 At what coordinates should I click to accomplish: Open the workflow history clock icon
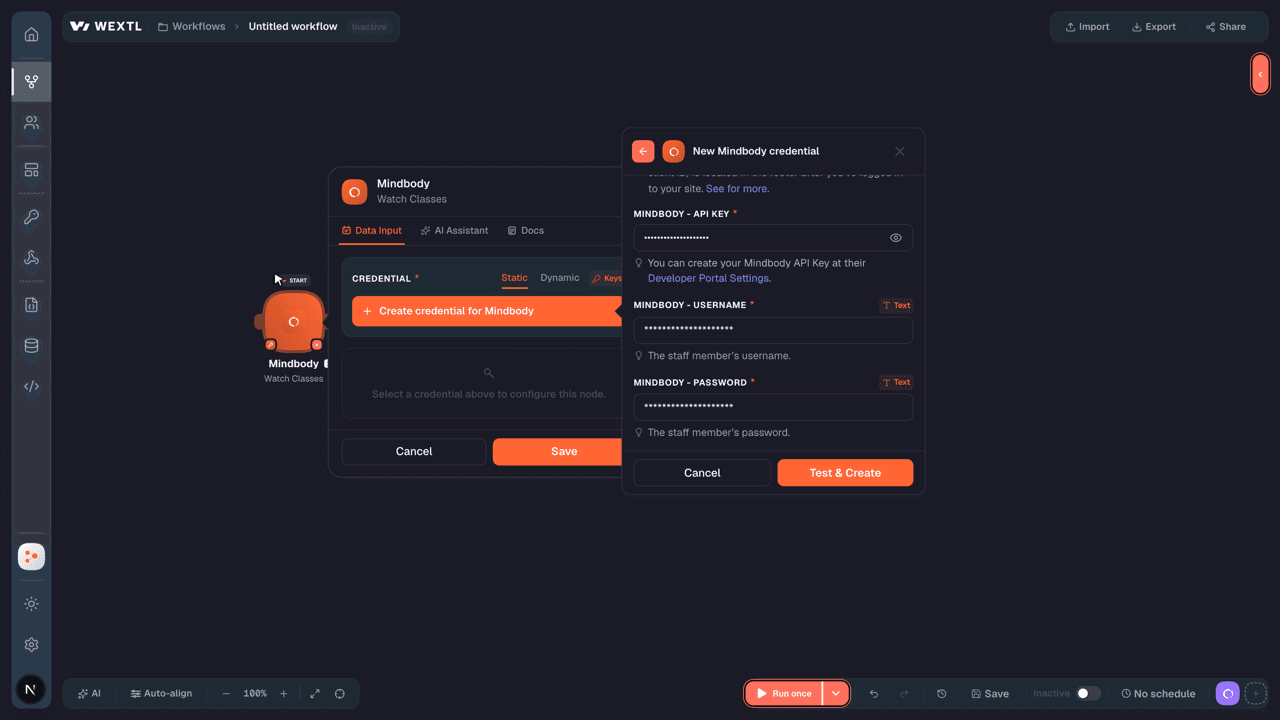pos(941,693)
